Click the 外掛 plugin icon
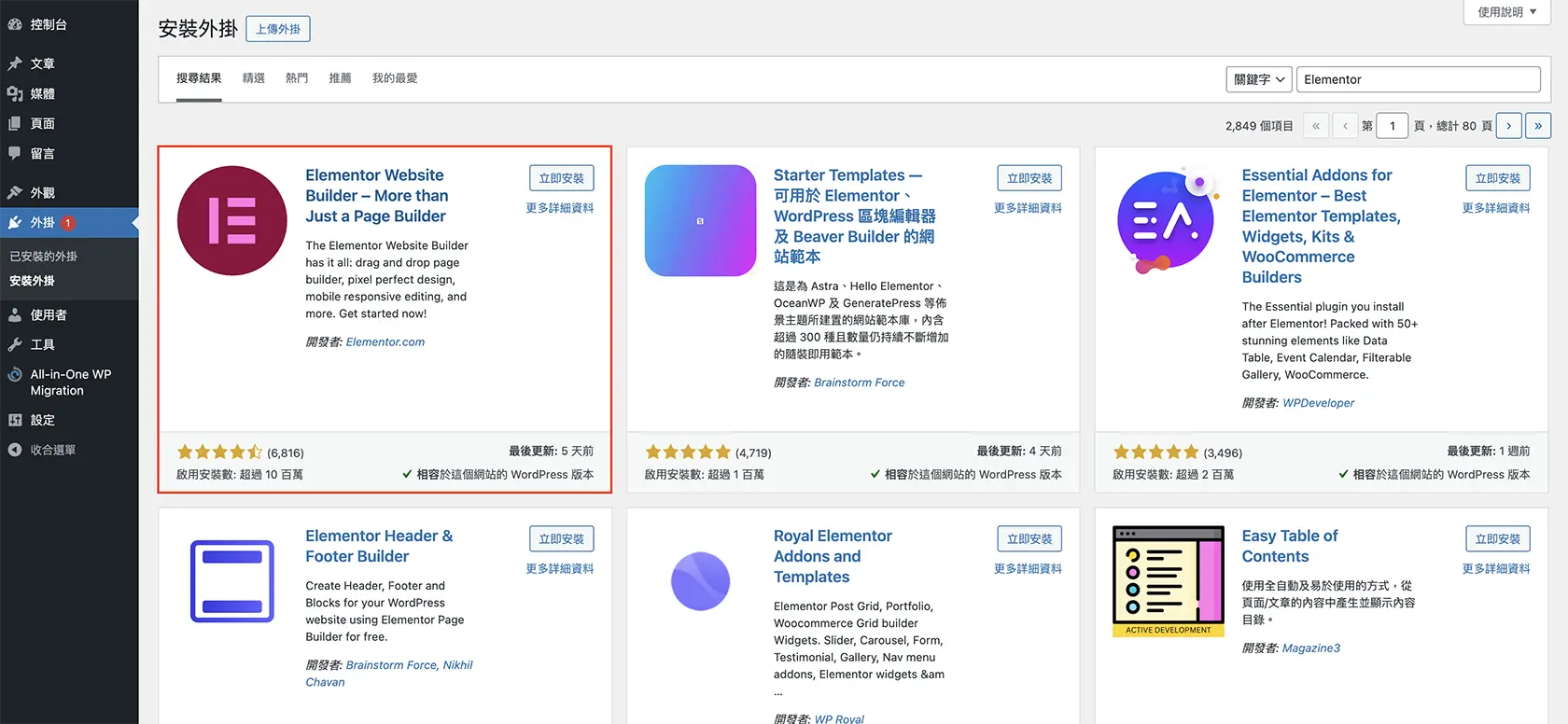 click(x=15, y=222)
